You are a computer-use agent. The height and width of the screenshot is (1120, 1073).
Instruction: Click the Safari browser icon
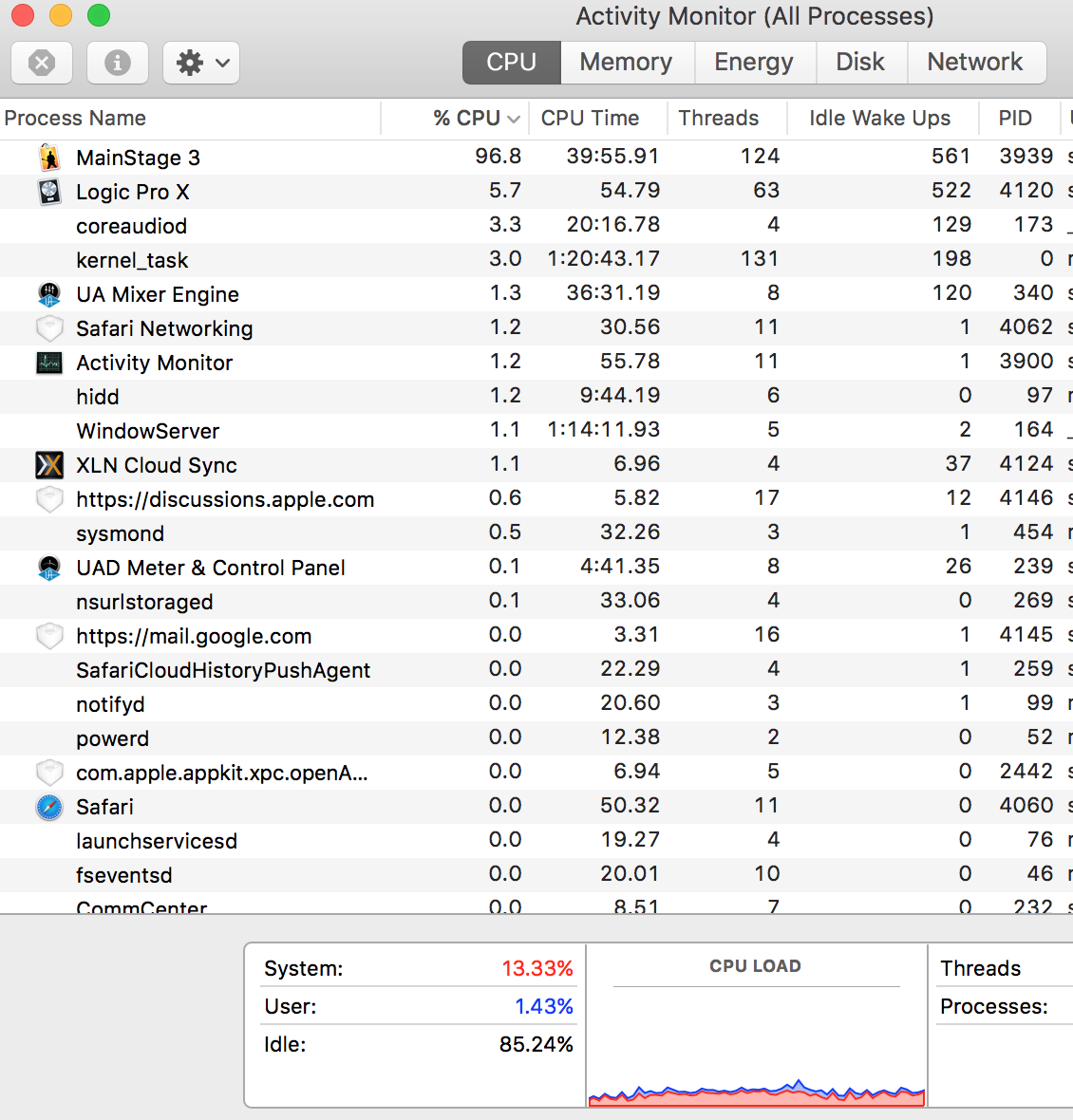(49, 806)
